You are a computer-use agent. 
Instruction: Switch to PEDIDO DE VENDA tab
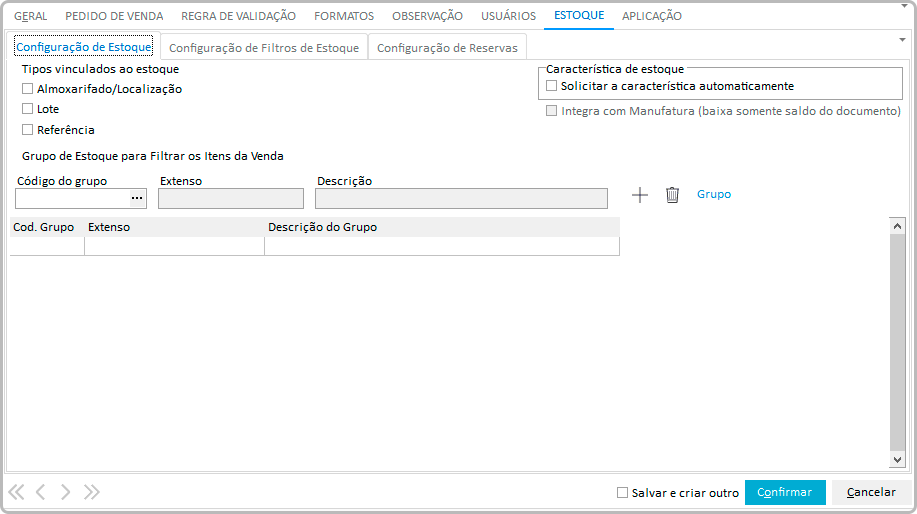click(x=114, y=16)
